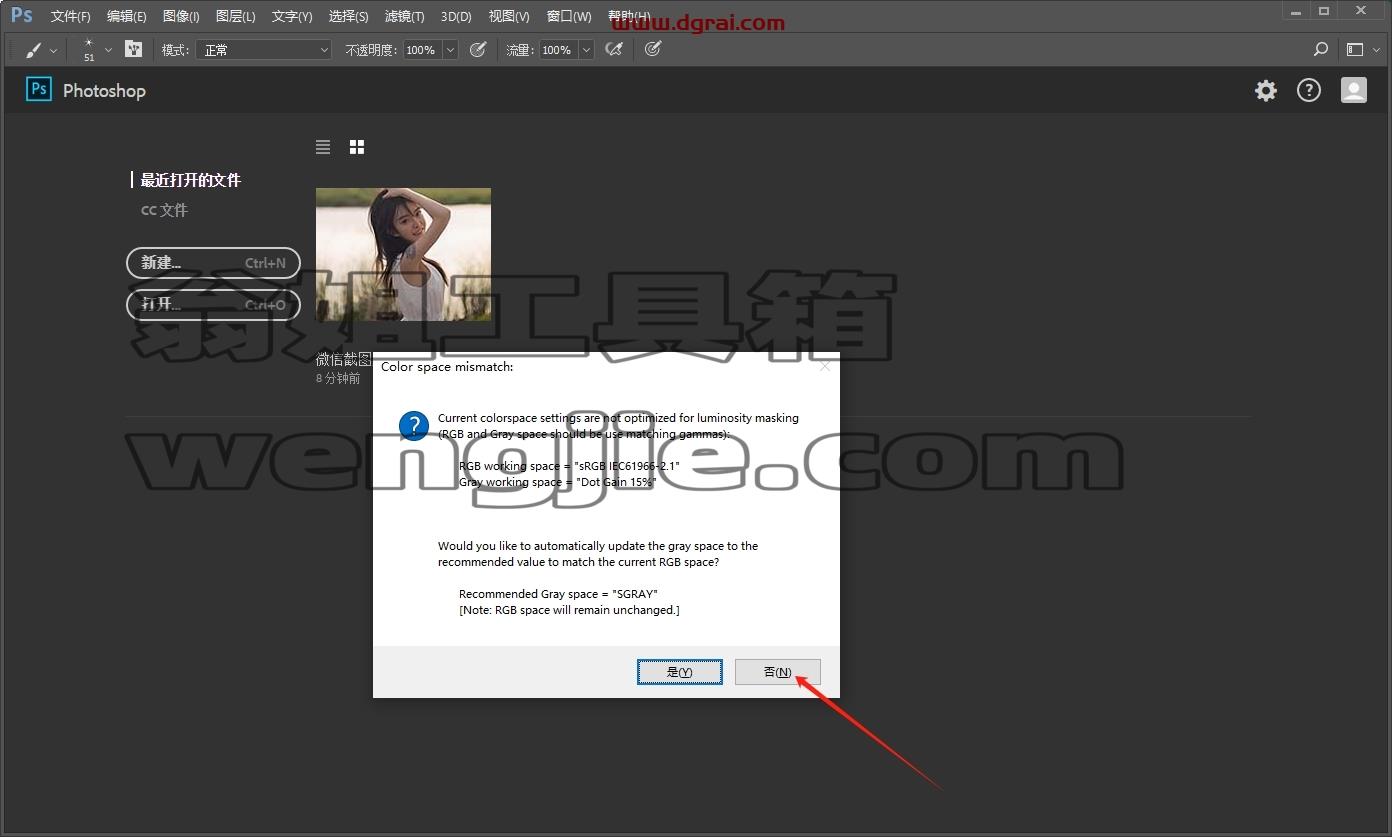The height and width of the screenshot is (837, 1392).
Task: Click the help question mark icon
Action: click(x=1309, y=91)
